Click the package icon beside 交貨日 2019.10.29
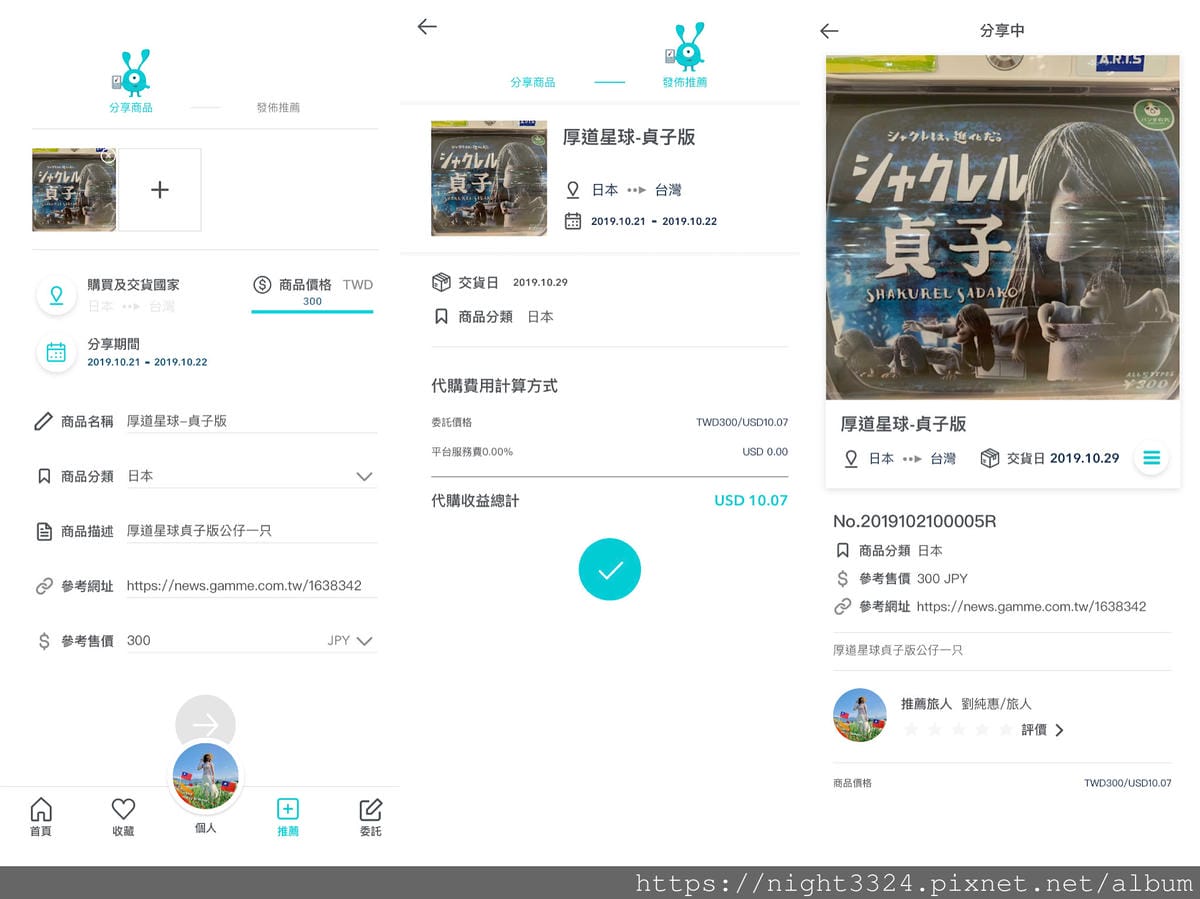This screenshot has width=1200, height=899. pyautogui.click(x=441, y=283)
